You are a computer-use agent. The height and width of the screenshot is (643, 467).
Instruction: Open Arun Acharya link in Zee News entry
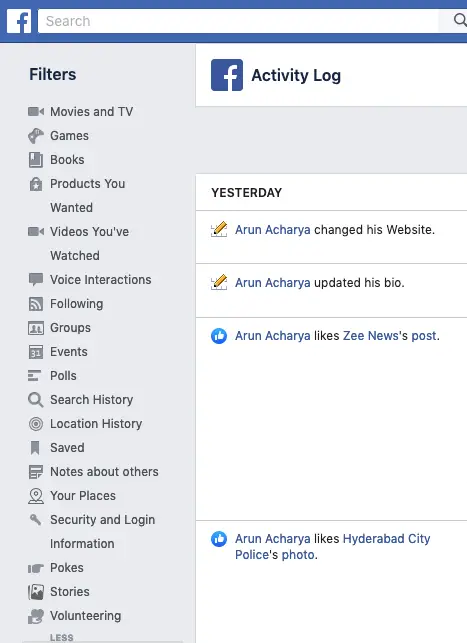tap(273, 336)
